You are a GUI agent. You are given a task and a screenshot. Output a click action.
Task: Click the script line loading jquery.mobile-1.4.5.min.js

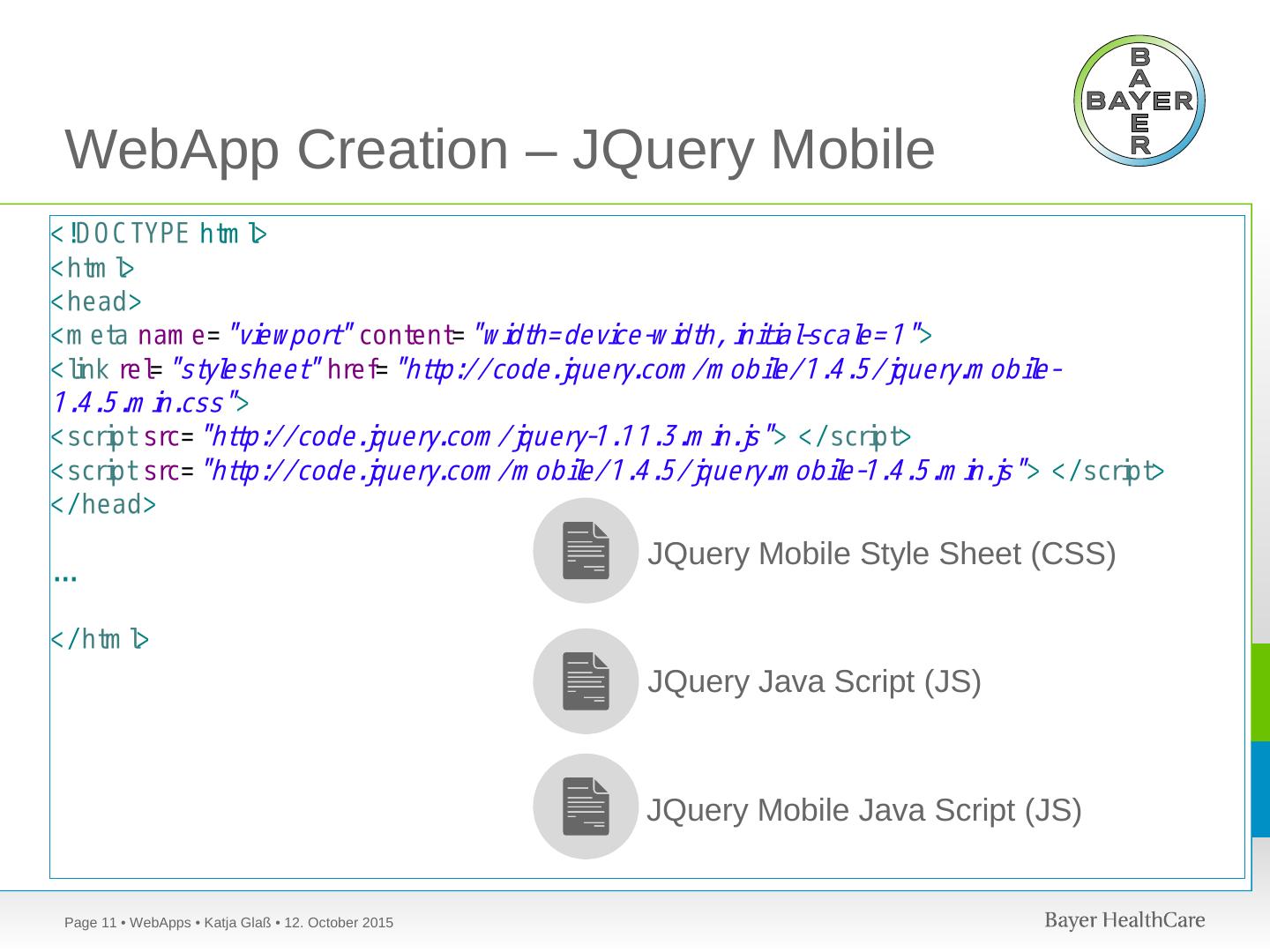point(608,472)
